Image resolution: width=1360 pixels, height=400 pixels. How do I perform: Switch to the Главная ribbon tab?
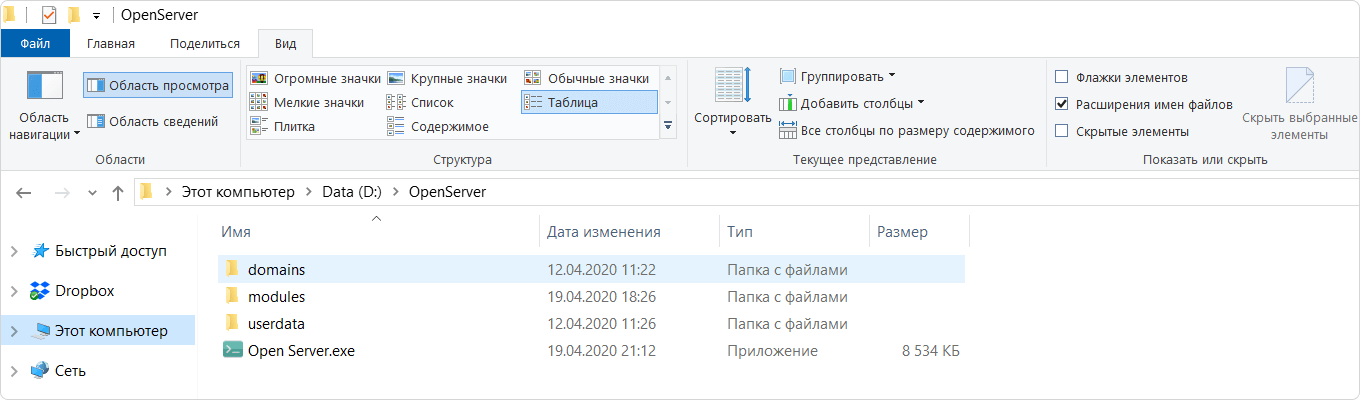click(110, 43)
